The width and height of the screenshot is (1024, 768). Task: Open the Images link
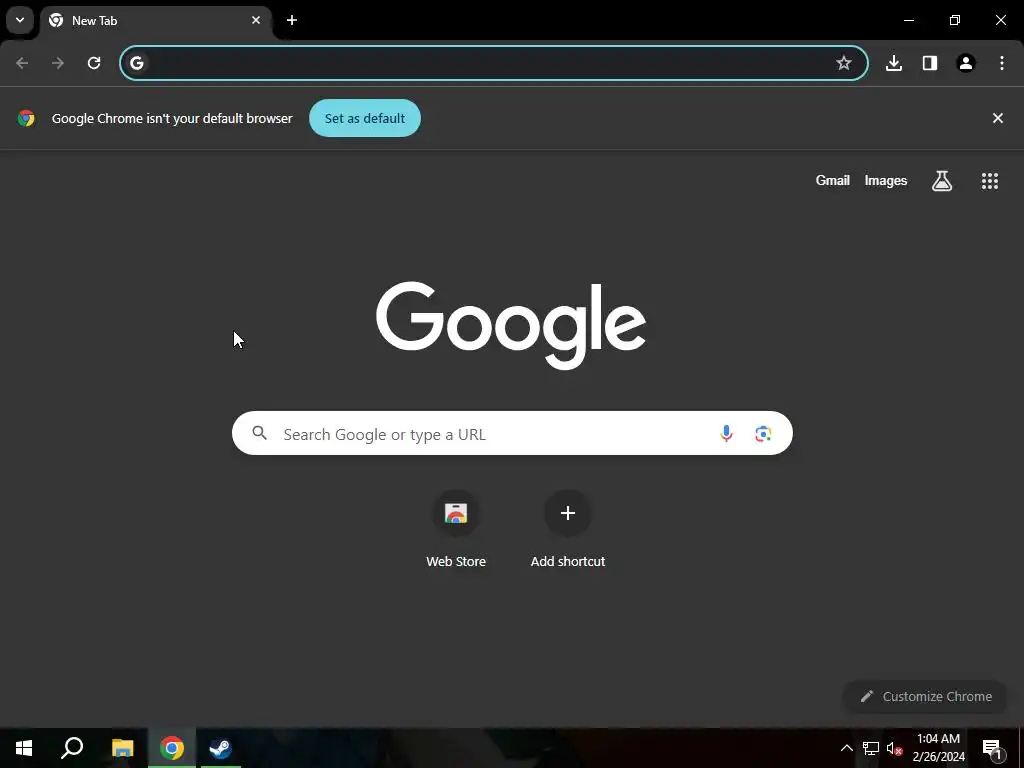click(x=886, y=181)
